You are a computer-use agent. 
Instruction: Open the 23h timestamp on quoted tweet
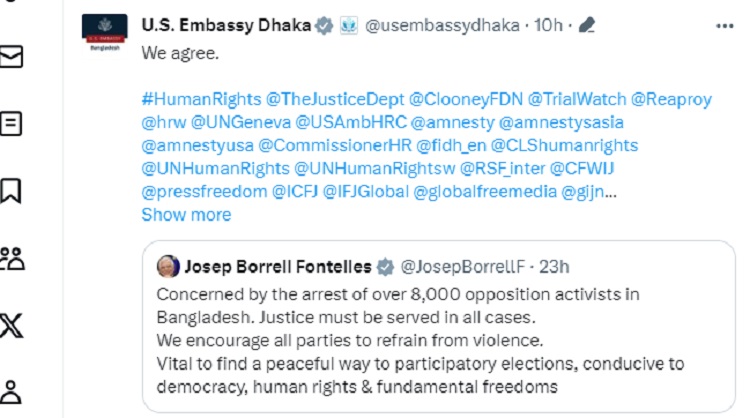[x=555, y=266]
